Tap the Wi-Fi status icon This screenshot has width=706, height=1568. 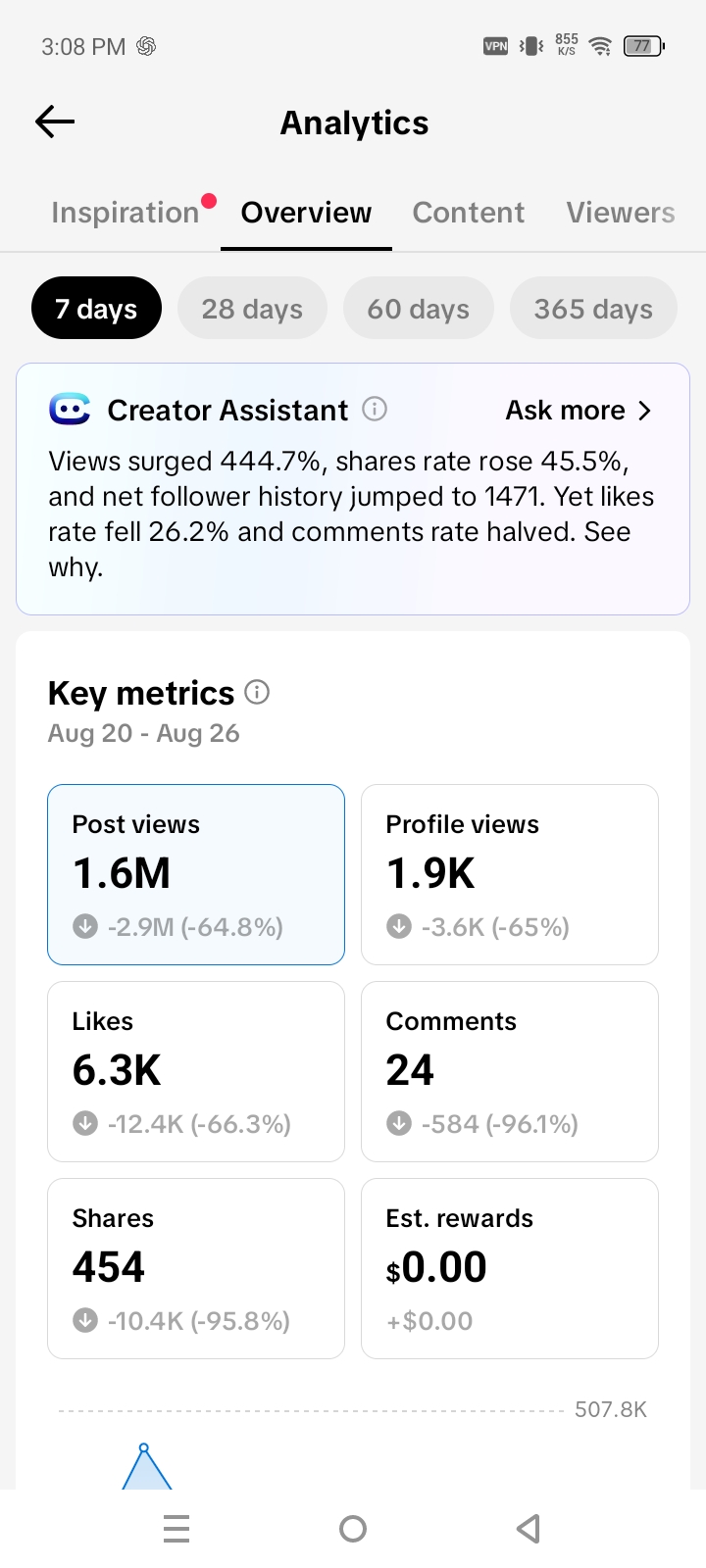coord(600,46)
